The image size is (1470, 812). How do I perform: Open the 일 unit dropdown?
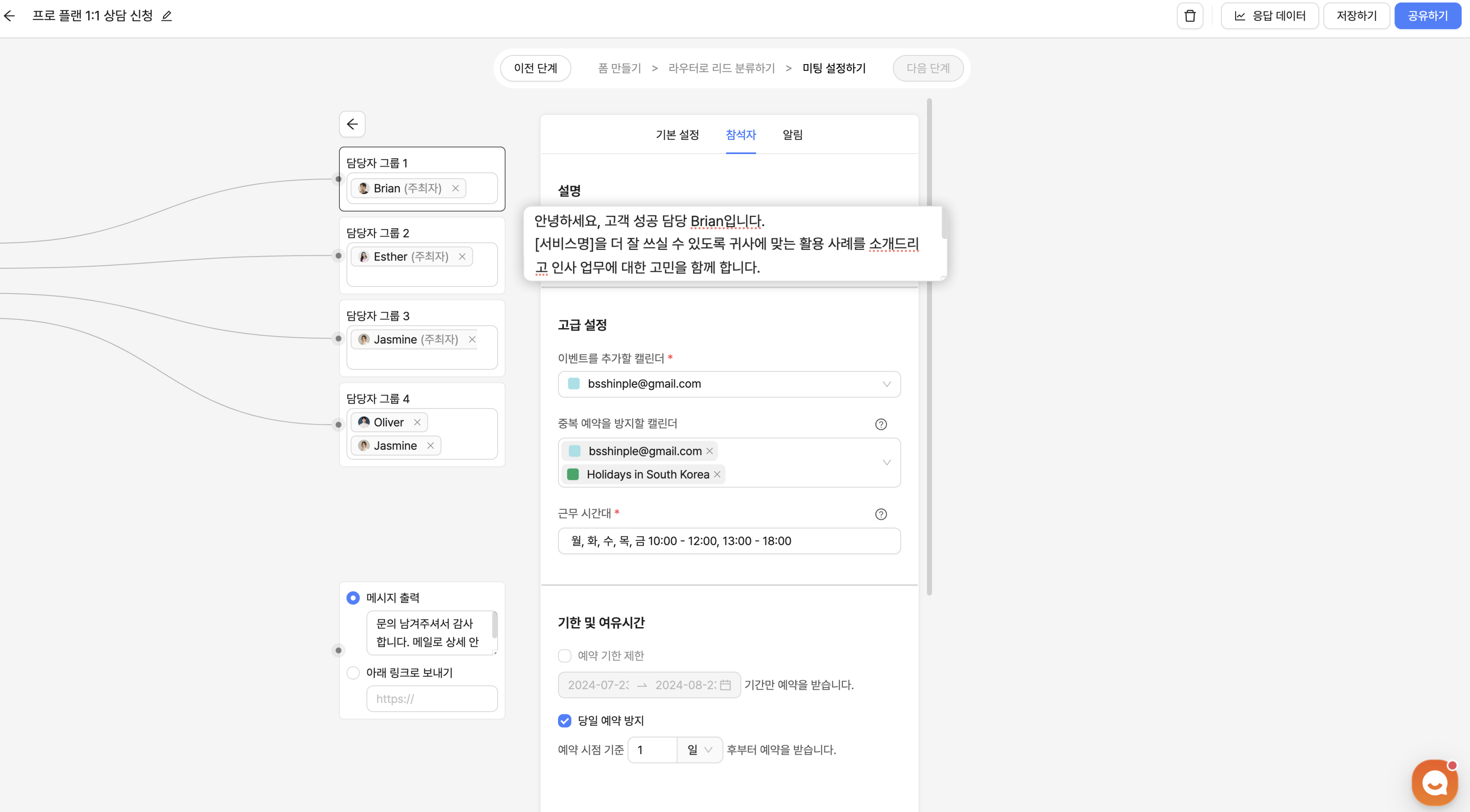700,750
